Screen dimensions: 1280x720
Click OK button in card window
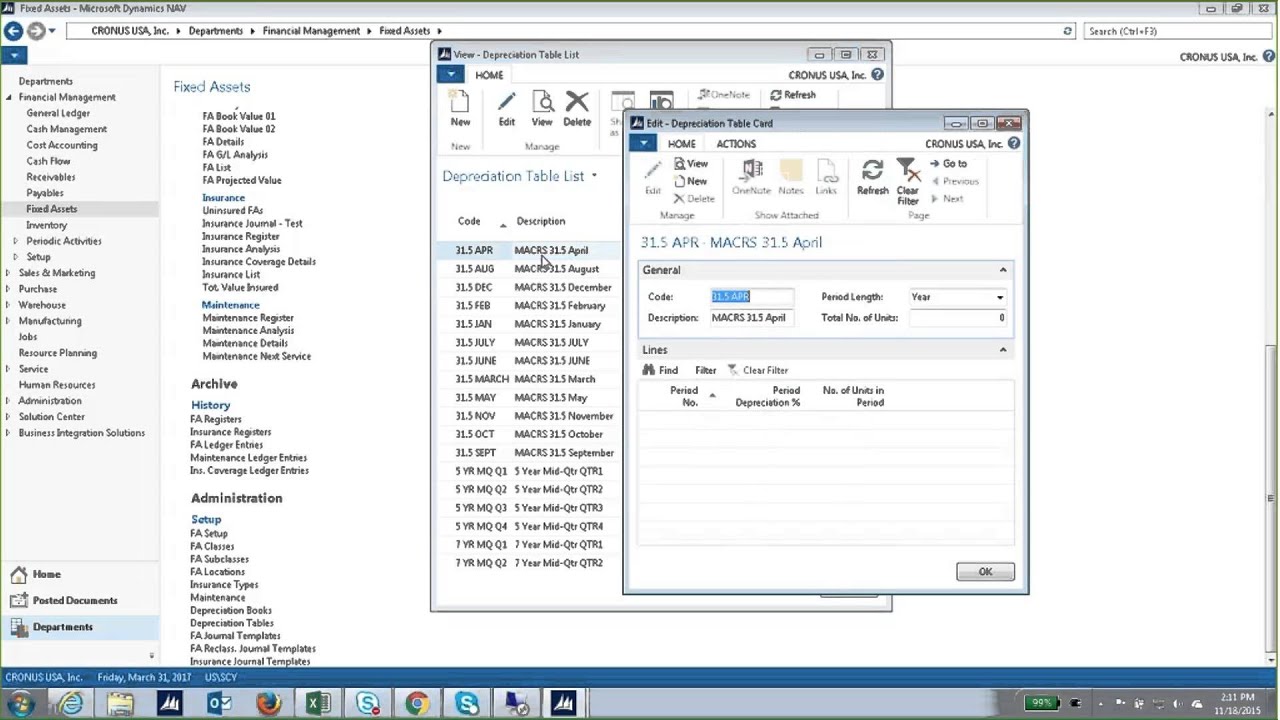tap(985, 572)
